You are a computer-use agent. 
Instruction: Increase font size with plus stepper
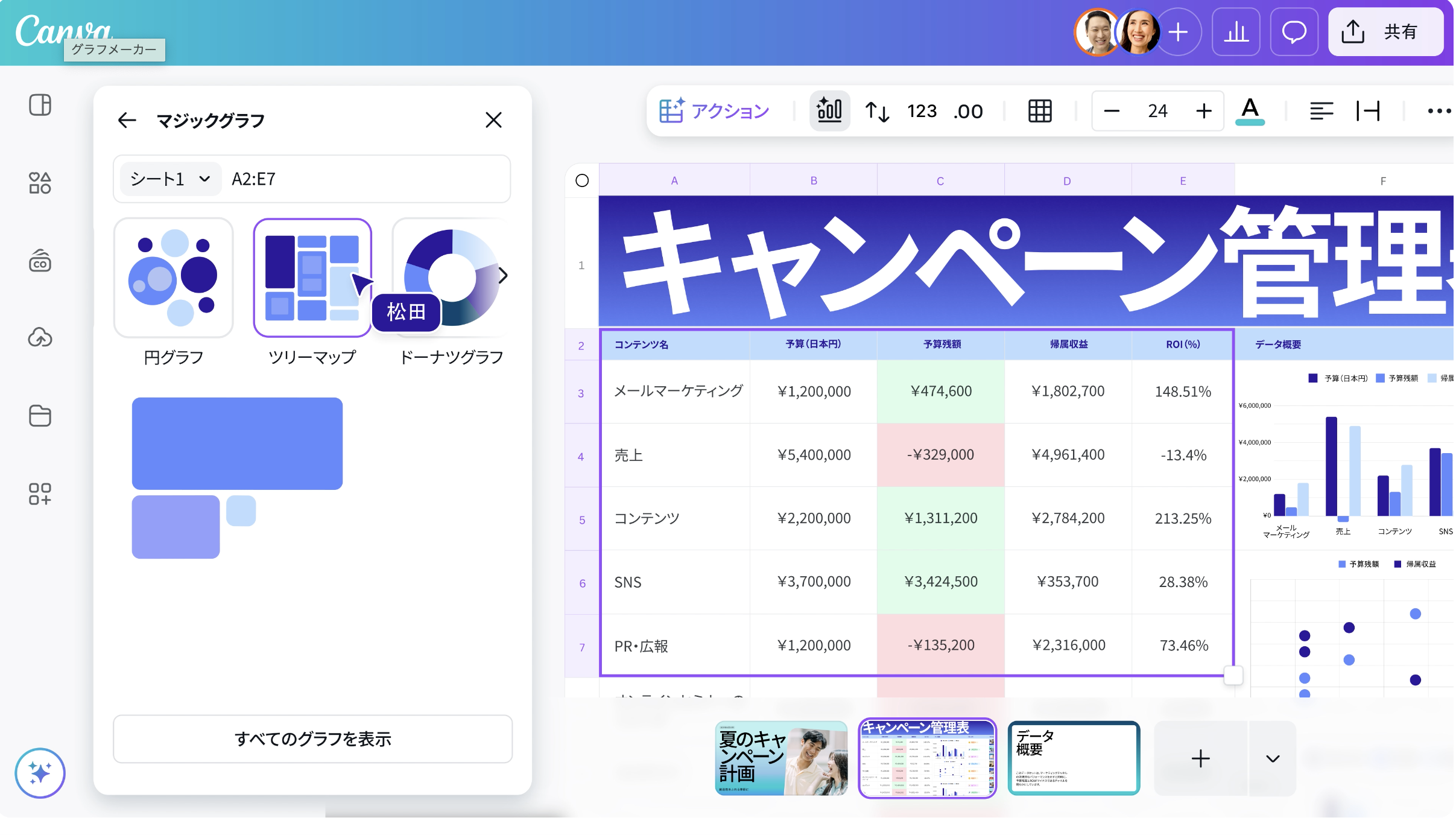point(1203,111)
